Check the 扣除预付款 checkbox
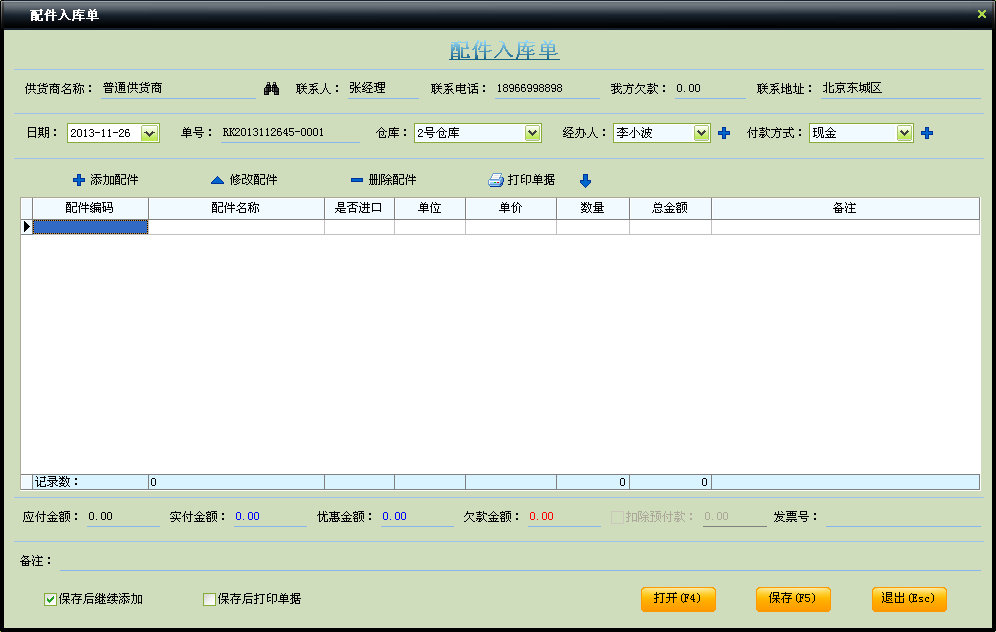Viewport: 996px width, 632px height. pyautogui.click(x=617, y=517)
